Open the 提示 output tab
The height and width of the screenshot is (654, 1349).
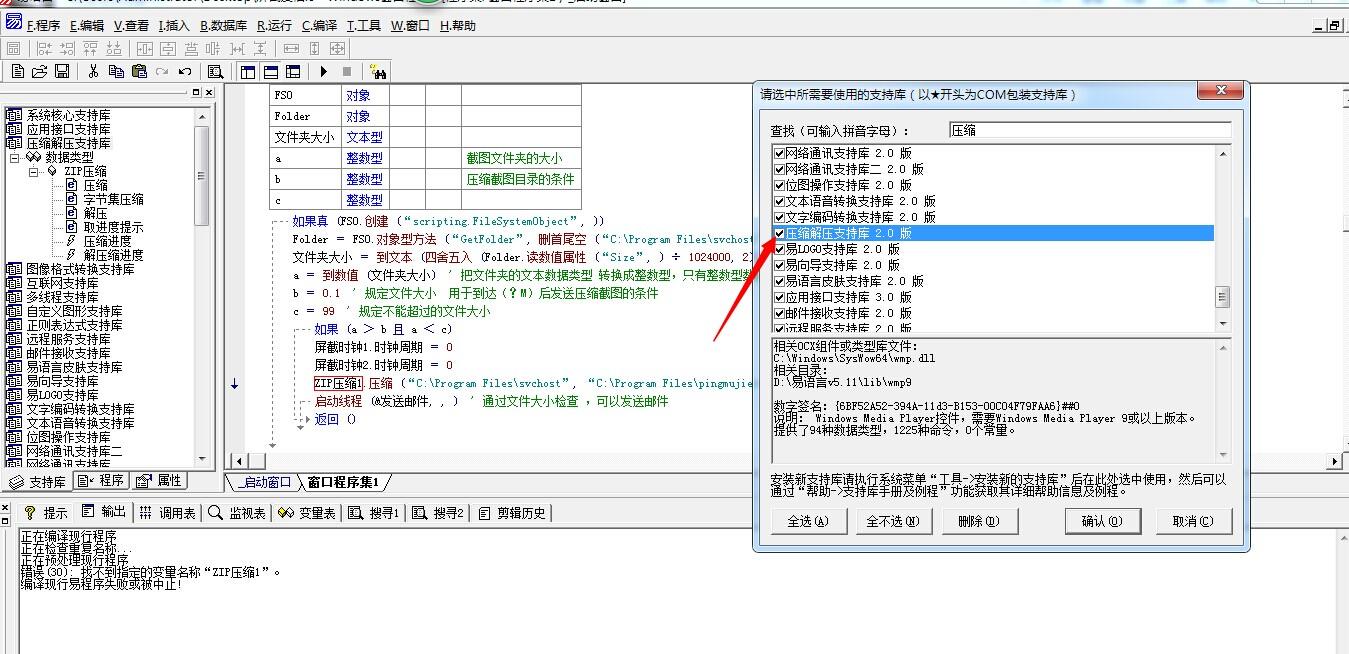tap(47, 513)
